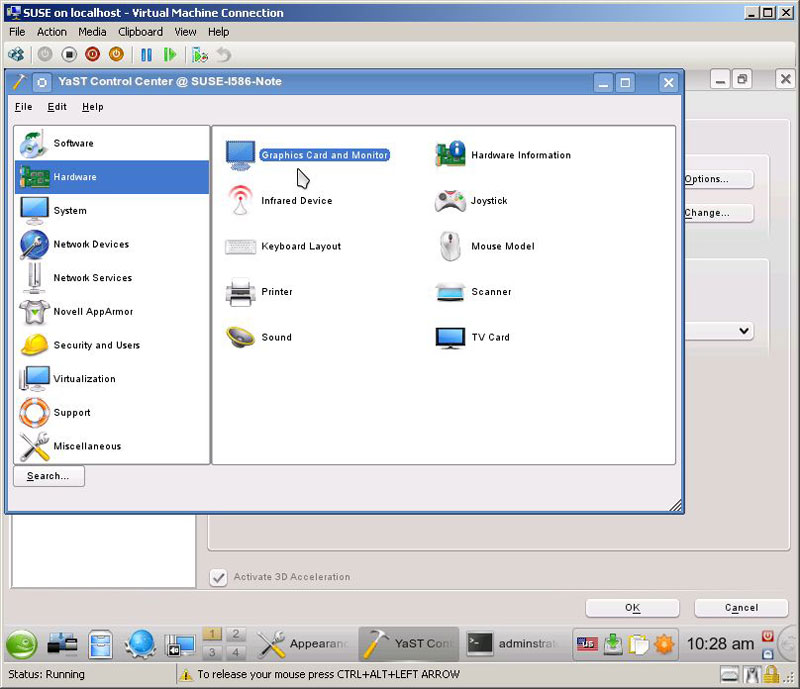Screen dimensions: 800x689
Task: Select Support category
Action: click(112, 413)
